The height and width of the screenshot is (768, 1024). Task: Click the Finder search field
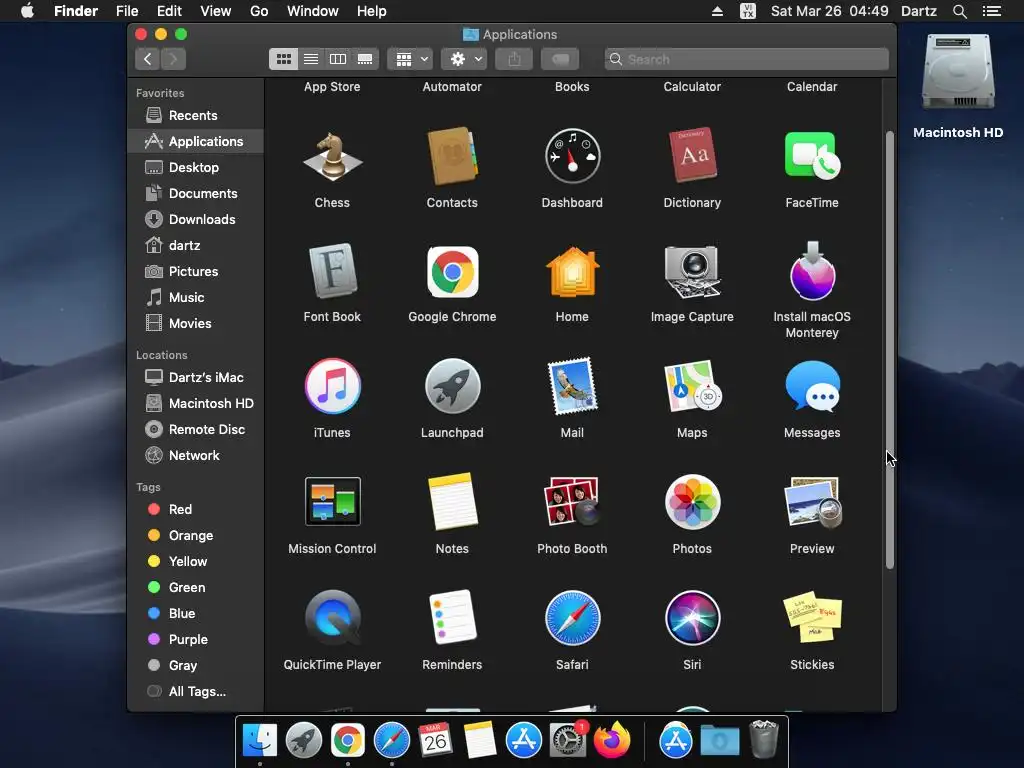pyautogui.click(x=746, y=59)
